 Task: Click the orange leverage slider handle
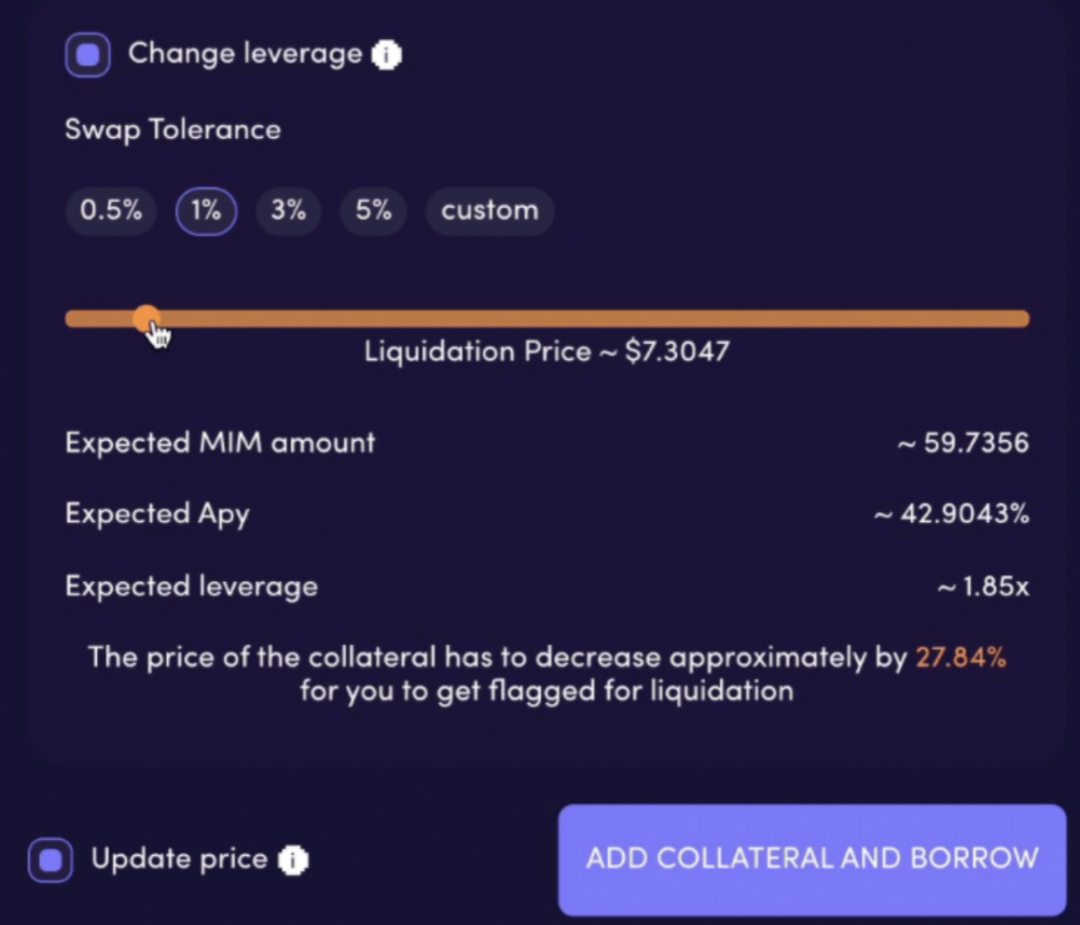(146, 319)
